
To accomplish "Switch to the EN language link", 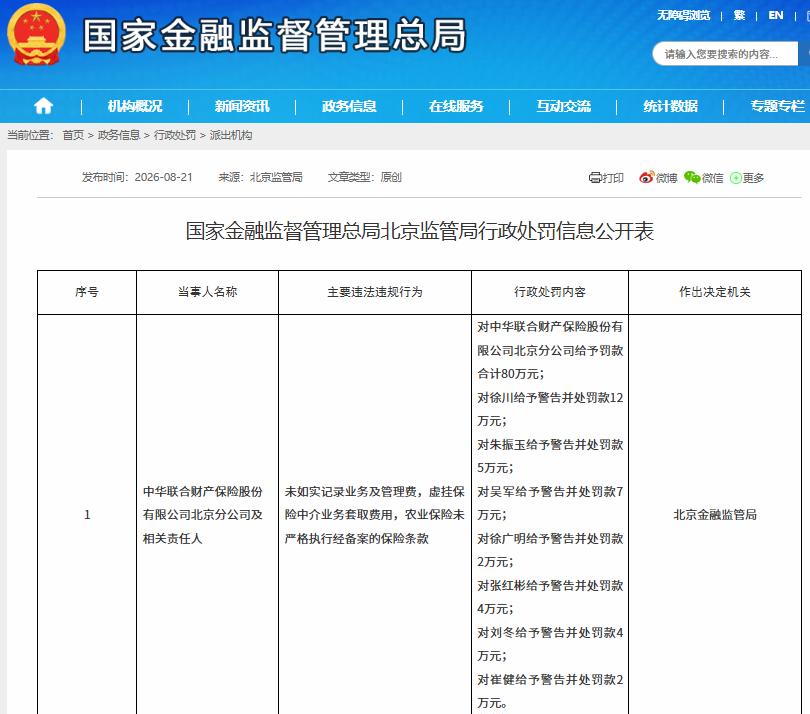I will [x=776, y=15].
